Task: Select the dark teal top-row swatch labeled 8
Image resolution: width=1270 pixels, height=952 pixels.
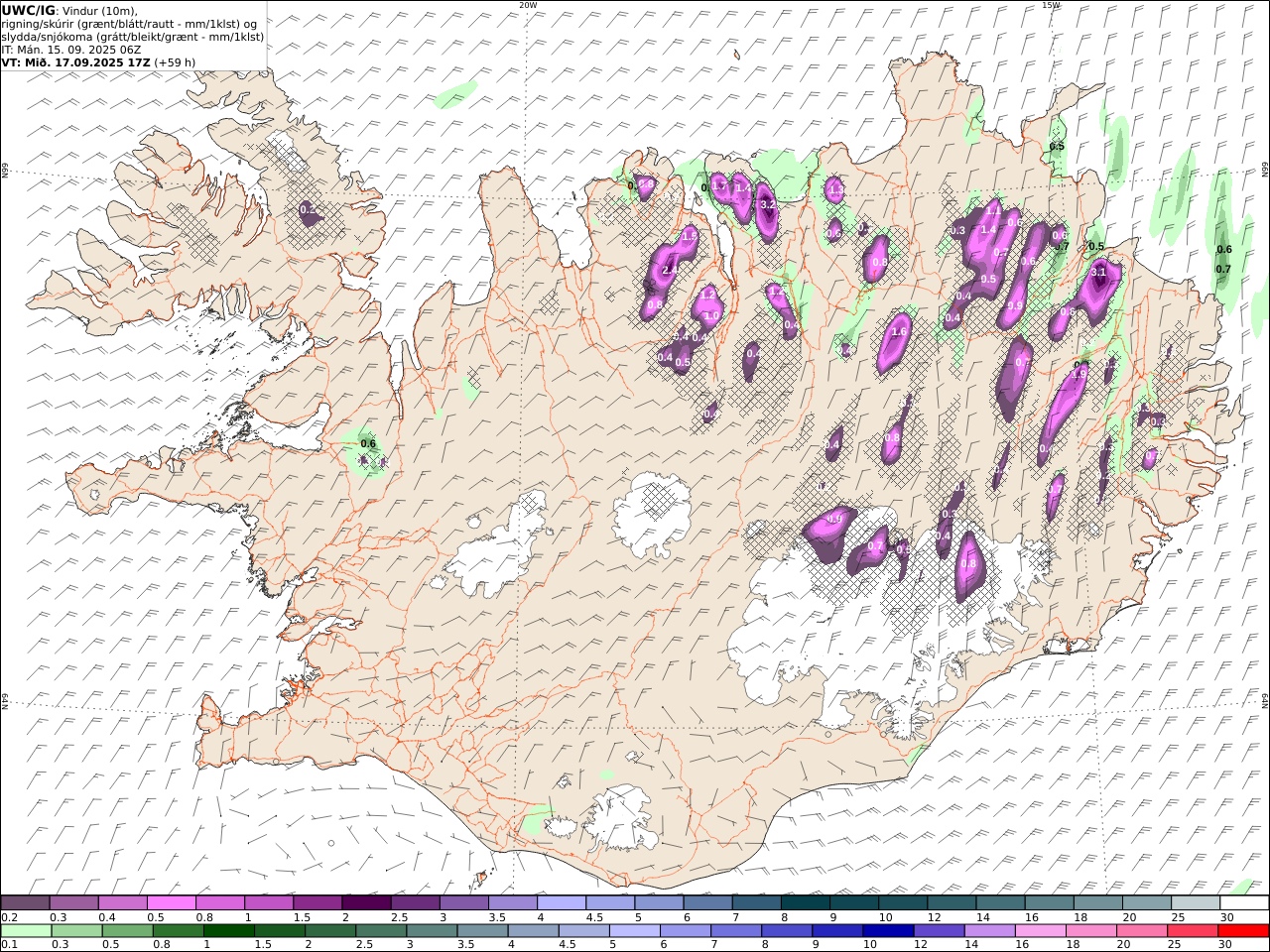Action: pos(806,903)
